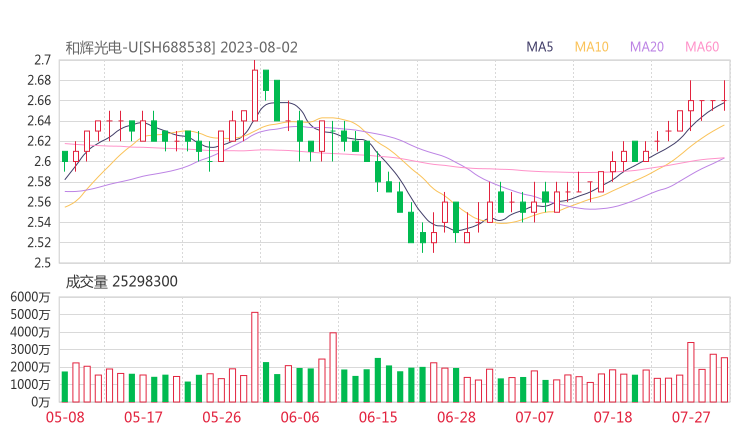
Task: Click the 05-26 date axis label
Action: [x=222, y=417]
